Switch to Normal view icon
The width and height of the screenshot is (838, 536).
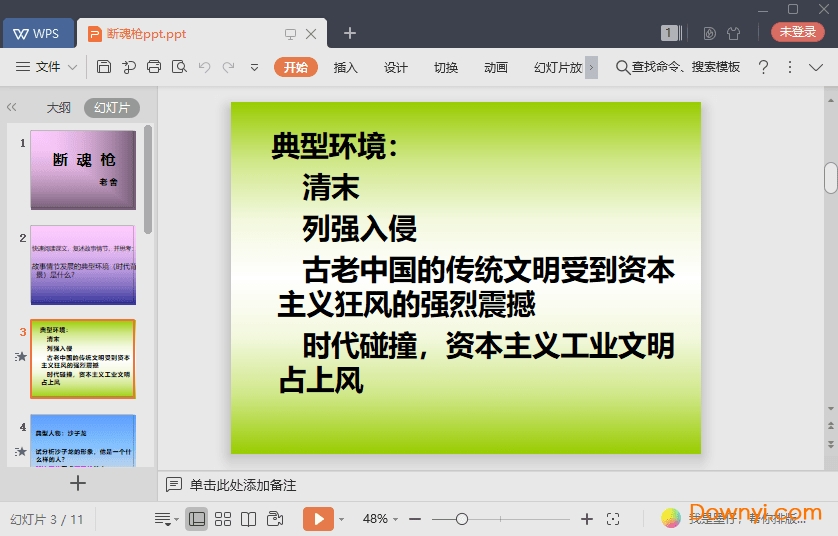[197, 519]
